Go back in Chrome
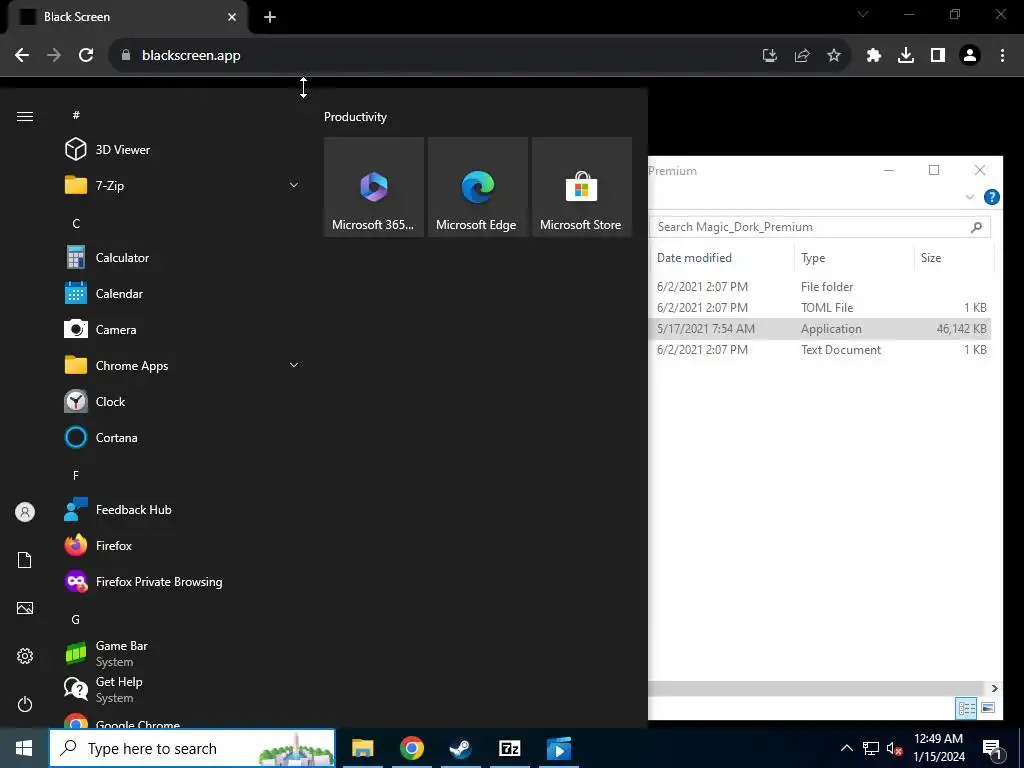Screen dimensions: 1024x768 click(22, 55)
